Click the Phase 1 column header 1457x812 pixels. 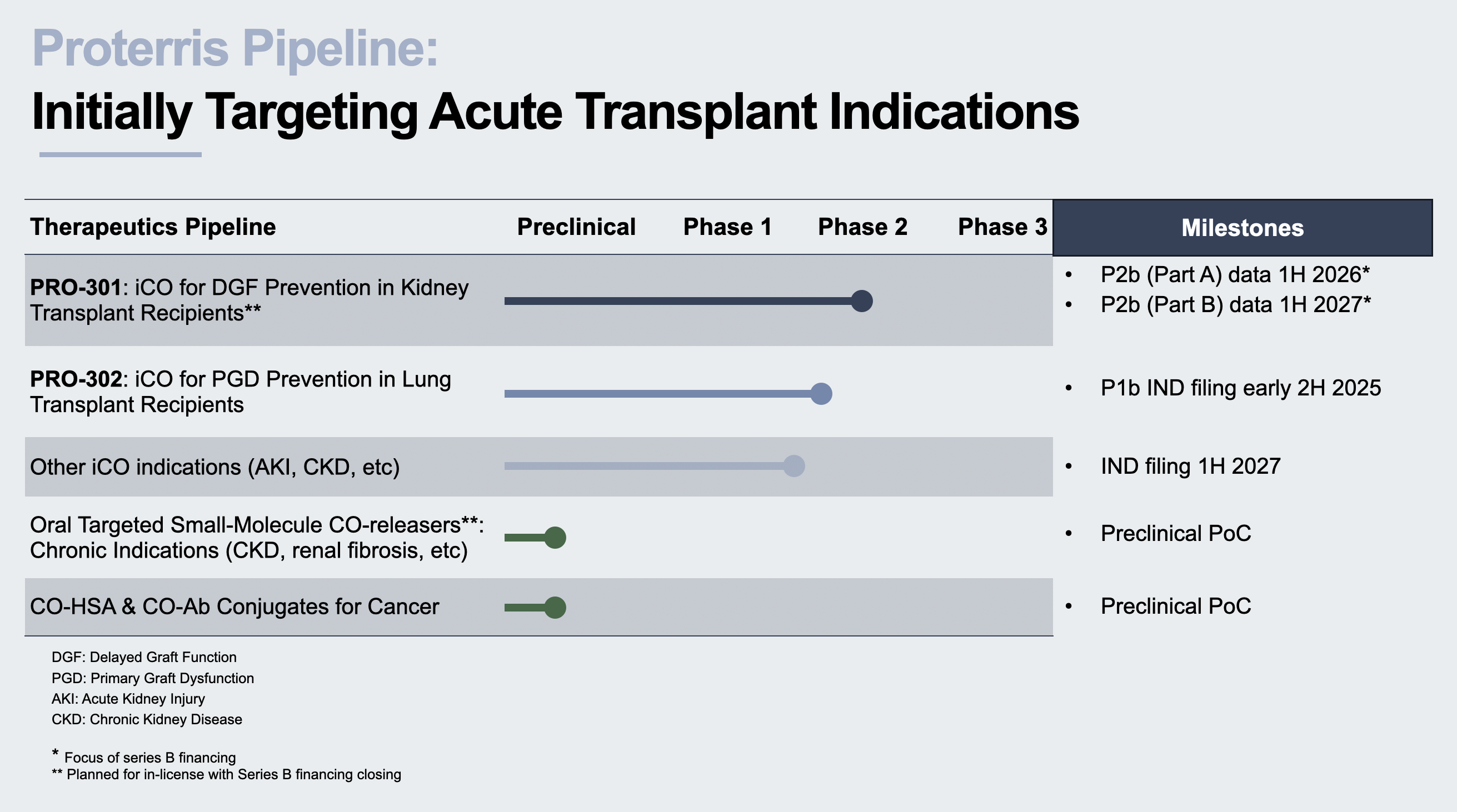[727, 227]
